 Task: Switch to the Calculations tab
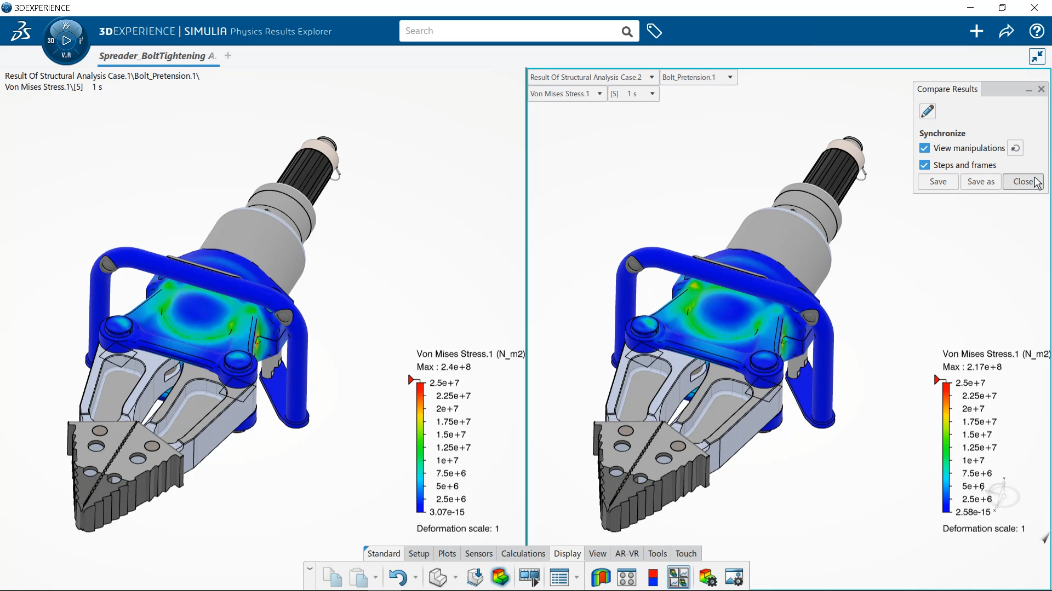(523, 553)
